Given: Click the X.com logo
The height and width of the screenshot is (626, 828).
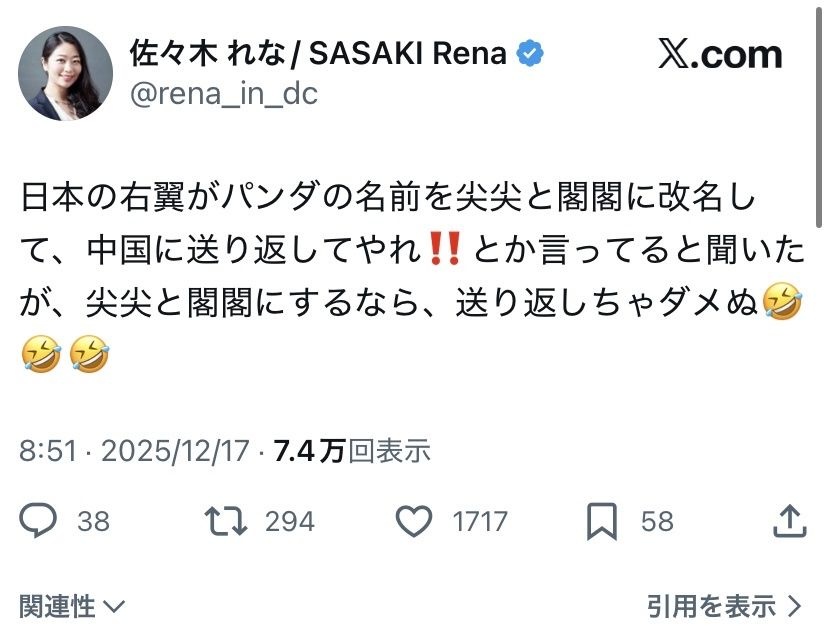Looking at the screenshot, I should (720, 55).
